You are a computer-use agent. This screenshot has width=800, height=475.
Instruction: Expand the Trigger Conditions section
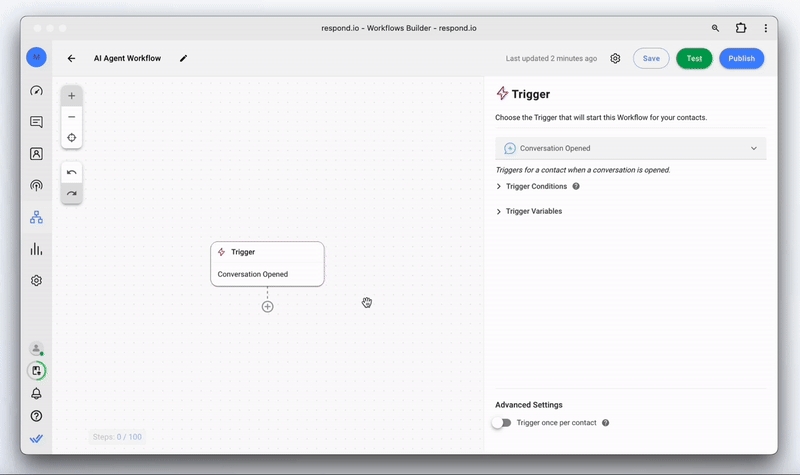click(536, 186)
